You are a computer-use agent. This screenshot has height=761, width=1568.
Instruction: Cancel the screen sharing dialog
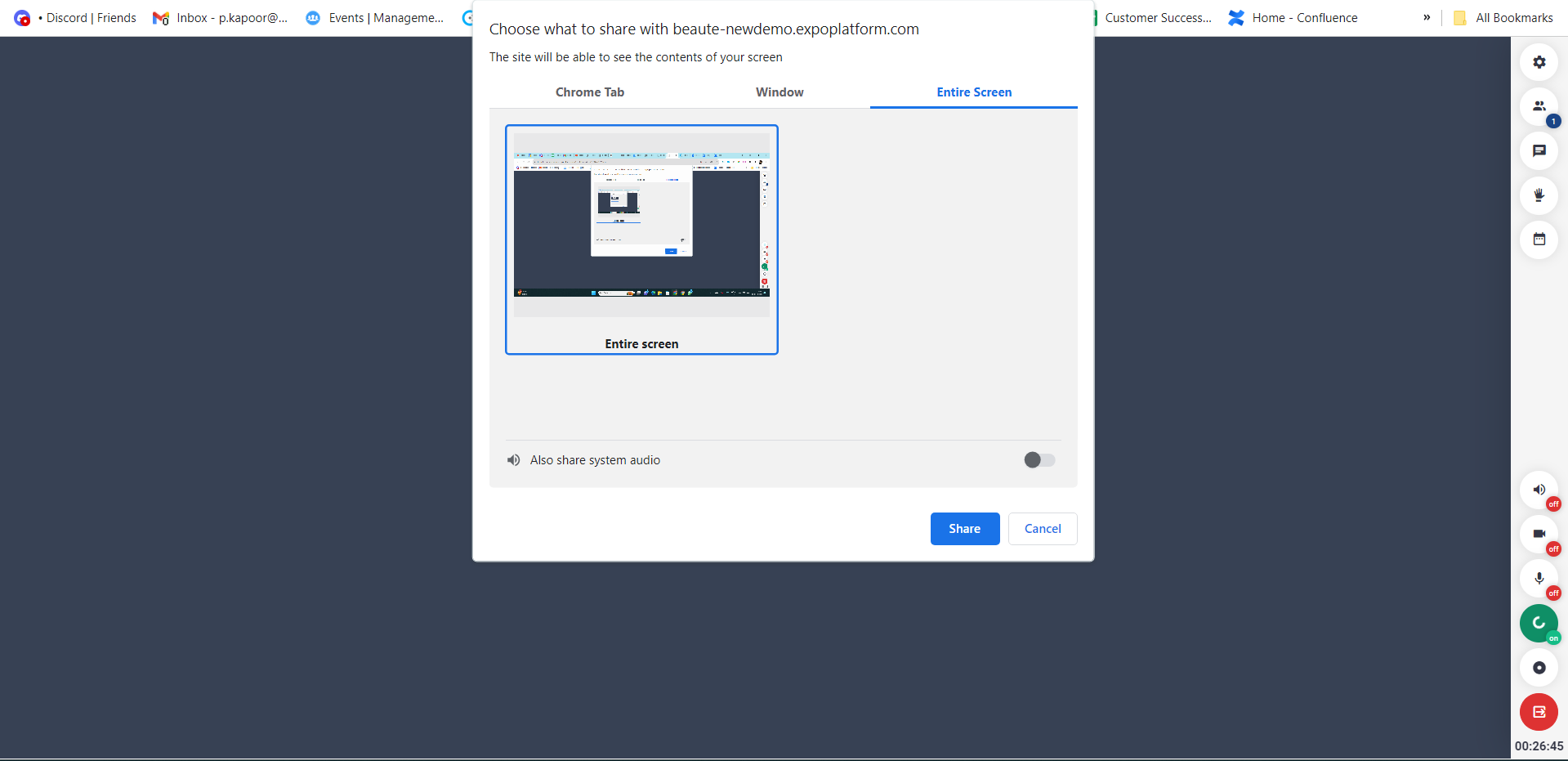pyautogui.click(x=1043, y=529)
